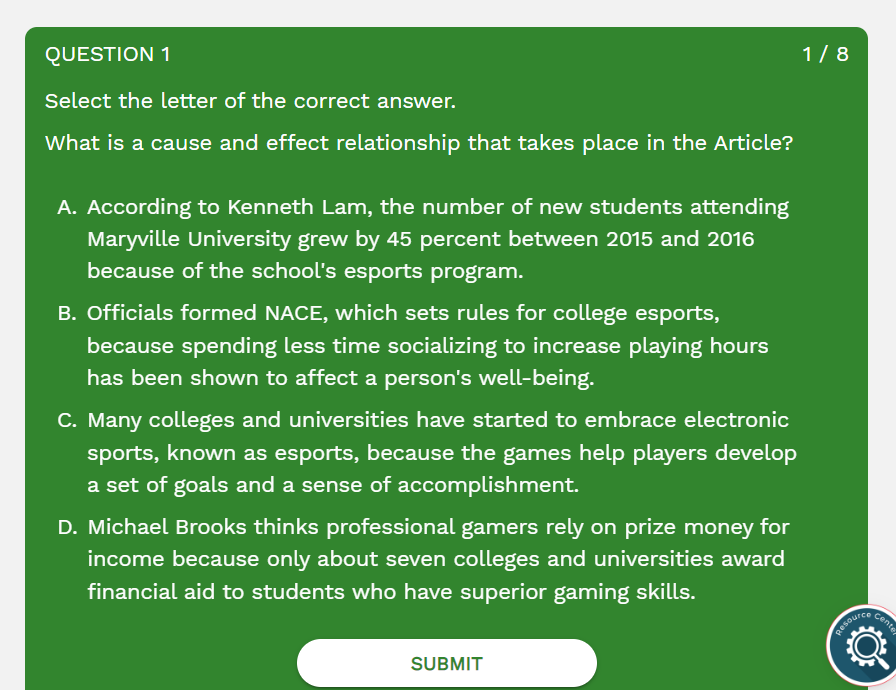The width and height of the screenshot is (896, 690).
Task: Click the word 'NACE' in option B
Action: 295,313
